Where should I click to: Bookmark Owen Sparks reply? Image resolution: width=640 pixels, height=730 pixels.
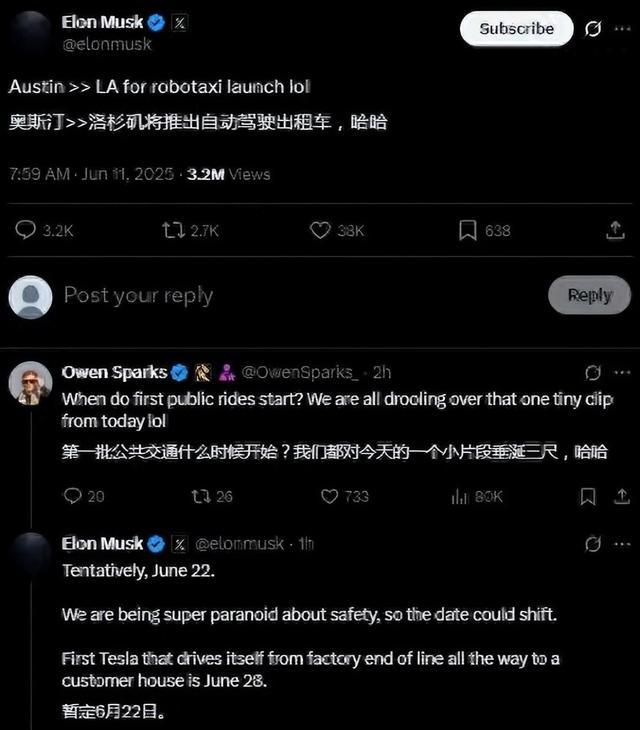(x=588, y=496)
